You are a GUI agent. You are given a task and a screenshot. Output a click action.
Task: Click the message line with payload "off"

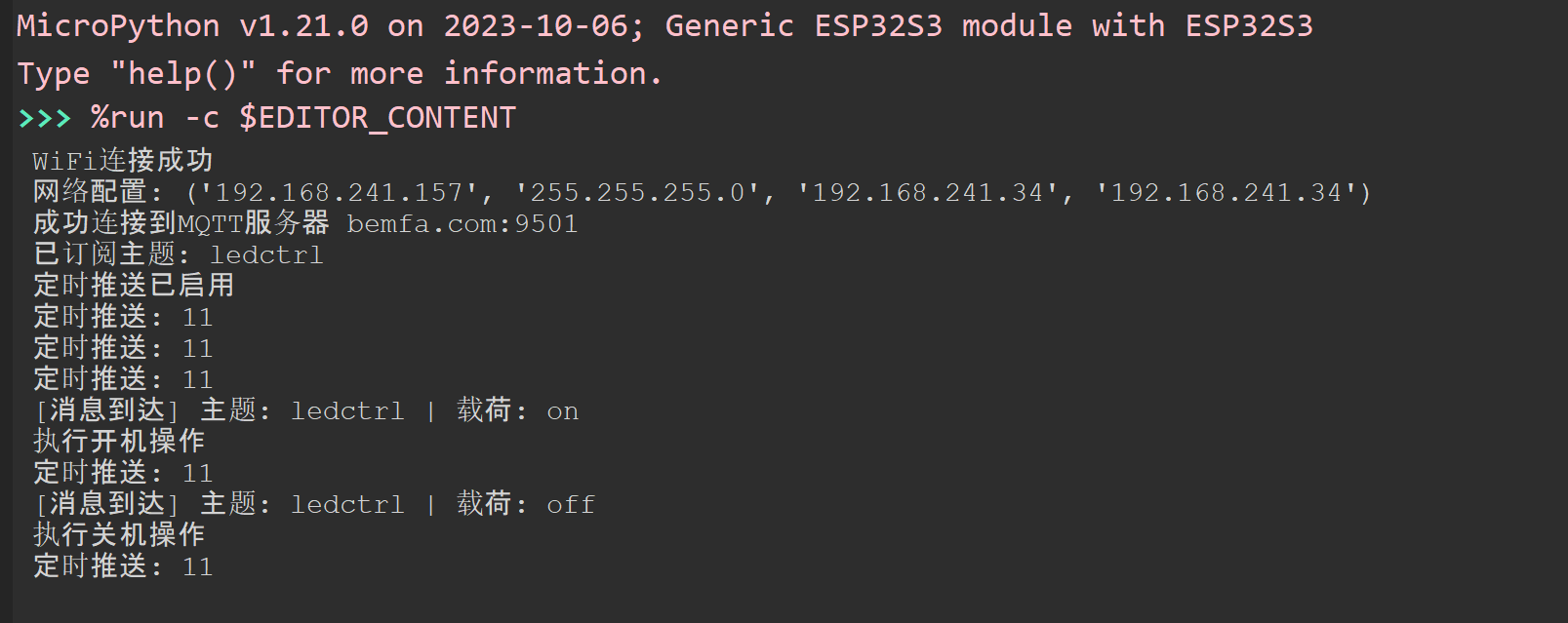[314, 504]
